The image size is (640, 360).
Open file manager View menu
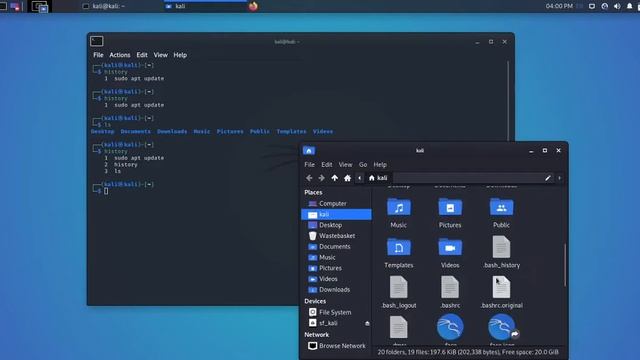point(345,164)
